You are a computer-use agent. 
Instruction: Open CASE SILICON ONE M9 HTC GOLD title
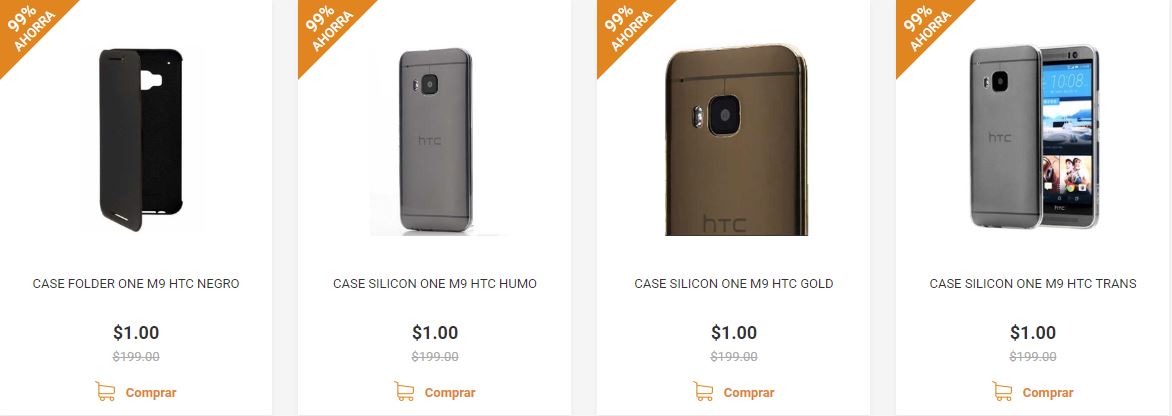734,284
